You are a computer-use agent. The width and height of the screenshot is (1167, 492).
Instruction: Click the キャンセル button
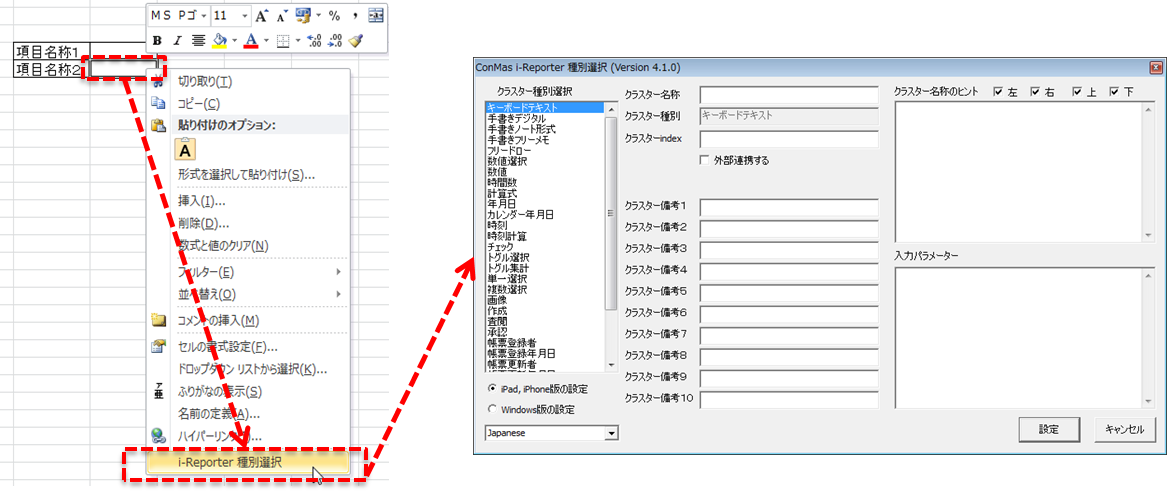[1124, 429]
